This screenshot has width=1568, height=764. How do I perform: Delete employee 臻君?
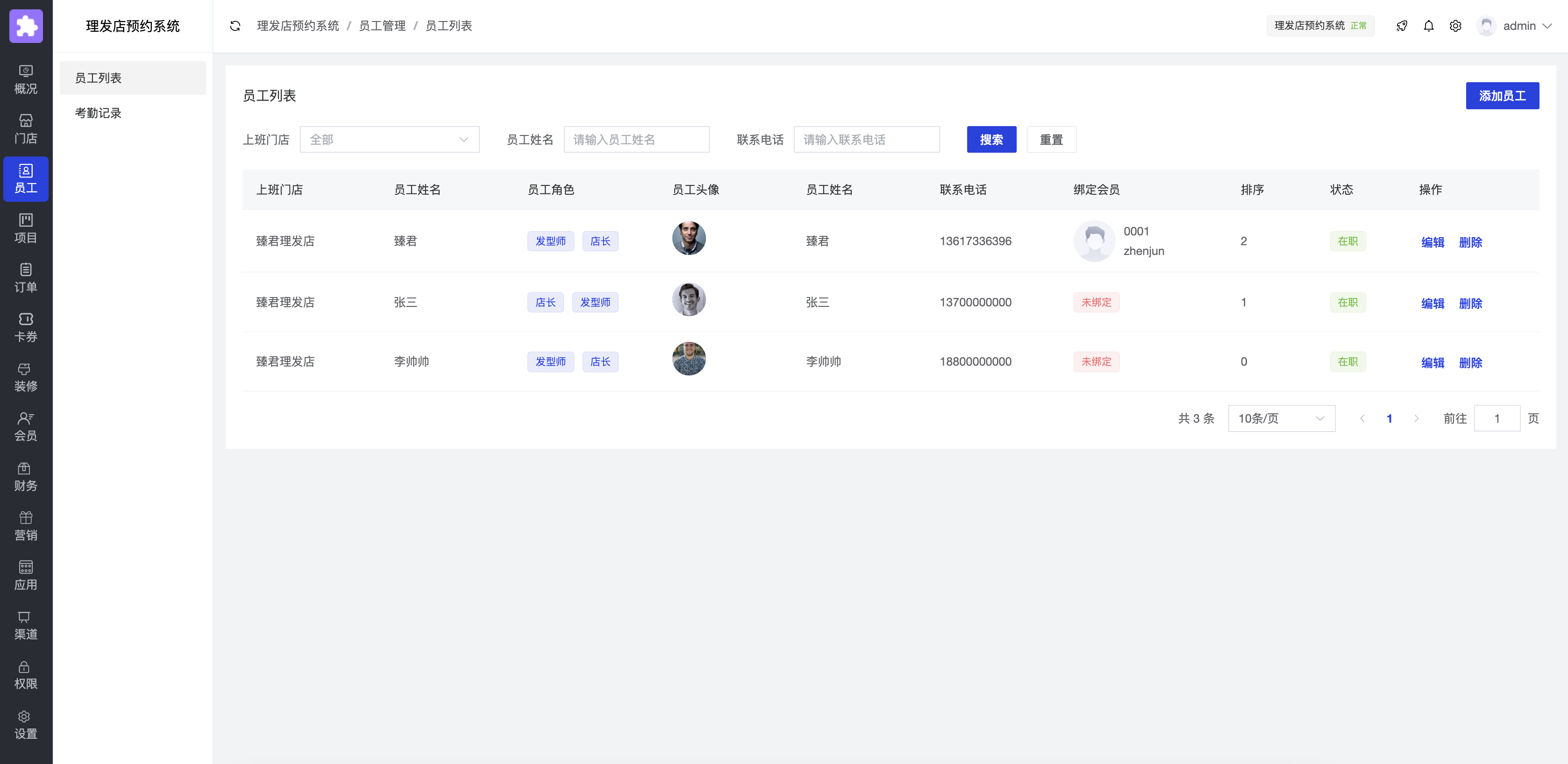(1470, 242)
